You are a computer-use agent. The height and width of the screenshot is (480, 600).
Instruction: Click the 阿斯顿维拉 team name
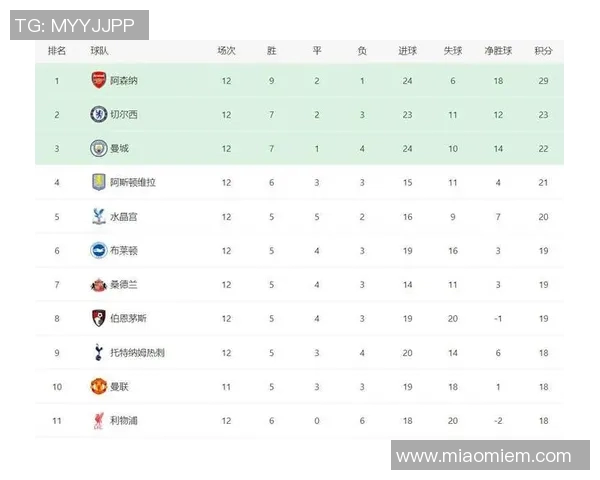[x=132, y=182]
